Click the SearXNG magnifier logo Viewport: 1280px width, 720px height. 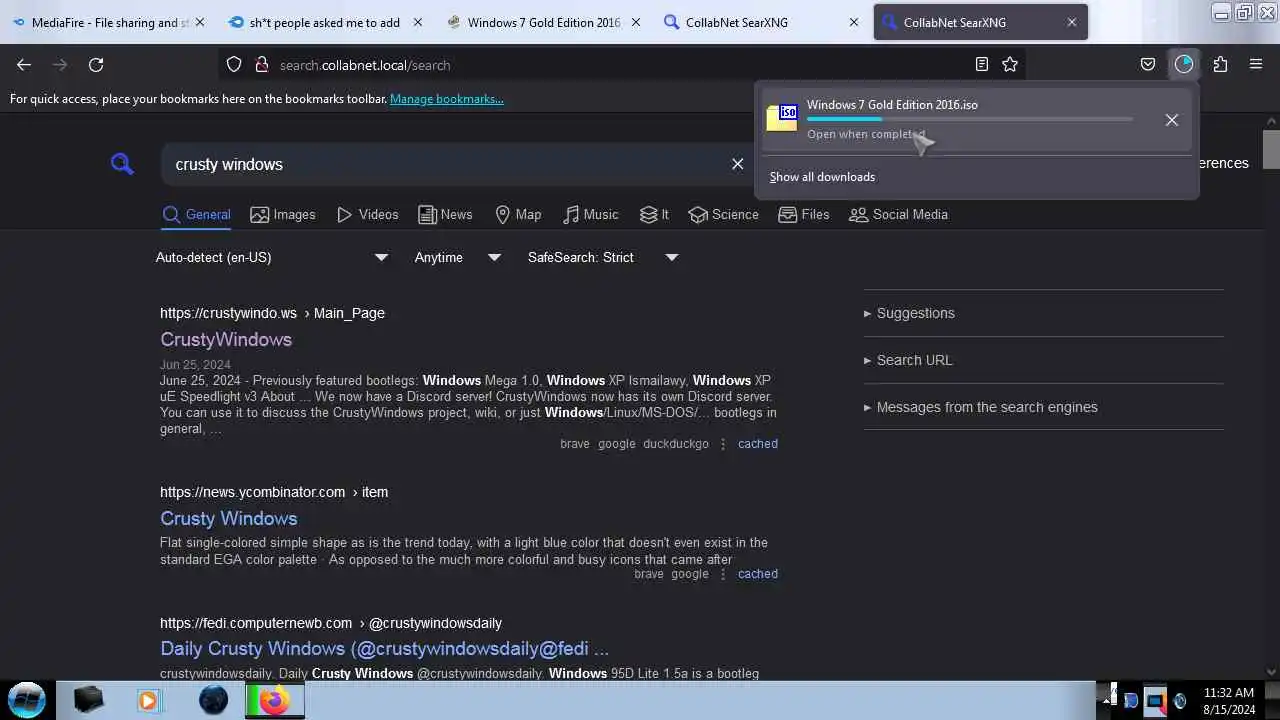122,163
